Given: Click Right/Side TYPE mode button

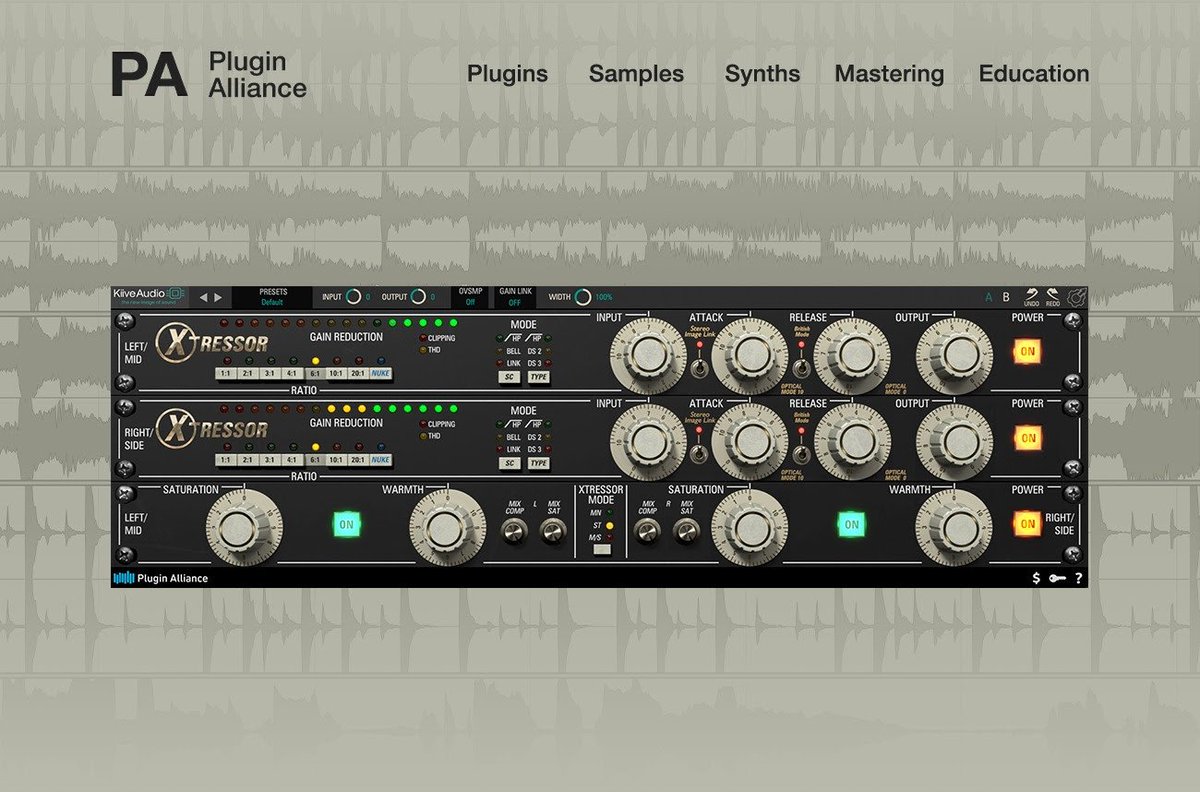Looking at the screenshot, I should [x=539, y=463].
